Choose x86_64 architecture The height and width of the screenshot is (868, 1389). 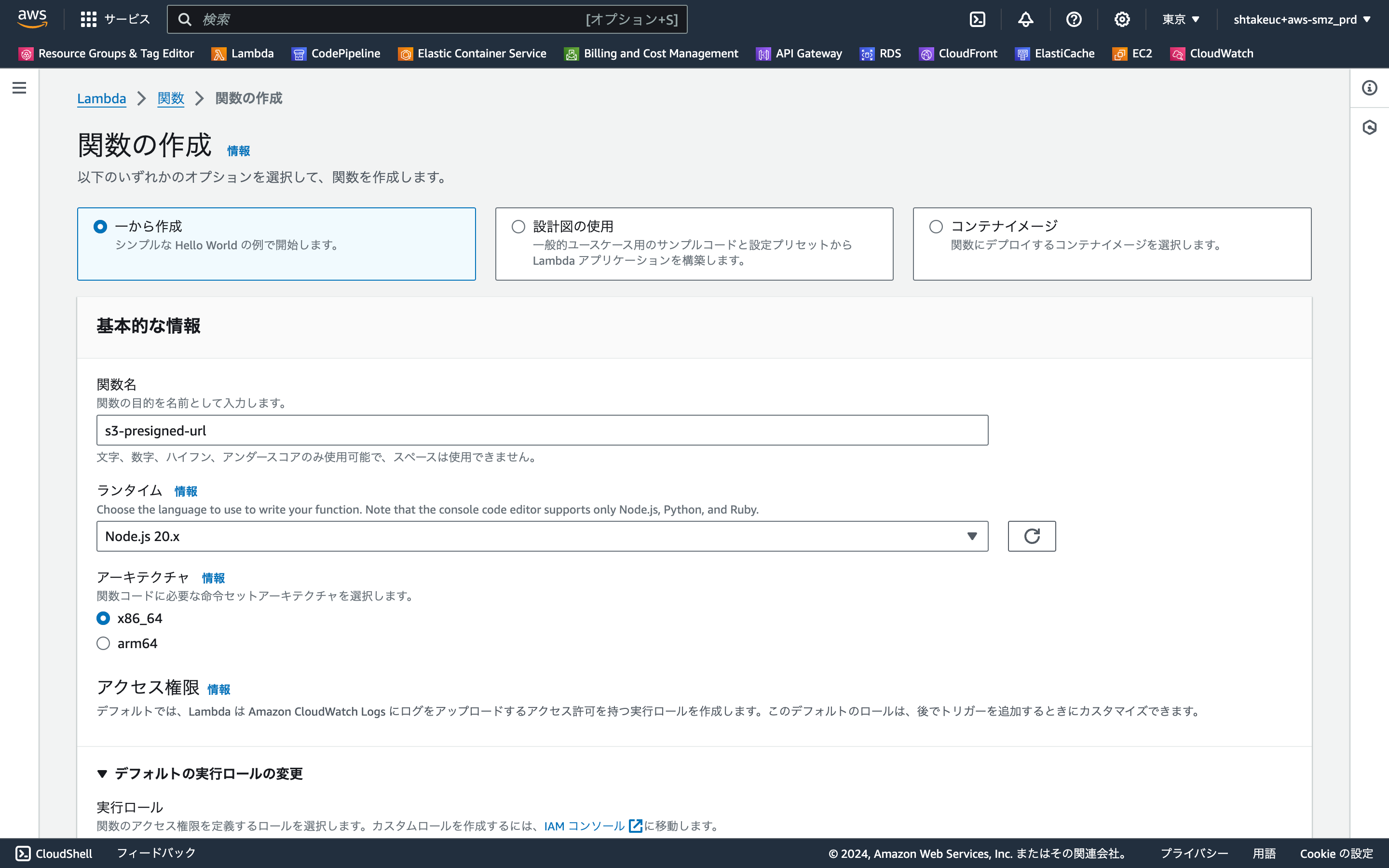click(103, 618)
